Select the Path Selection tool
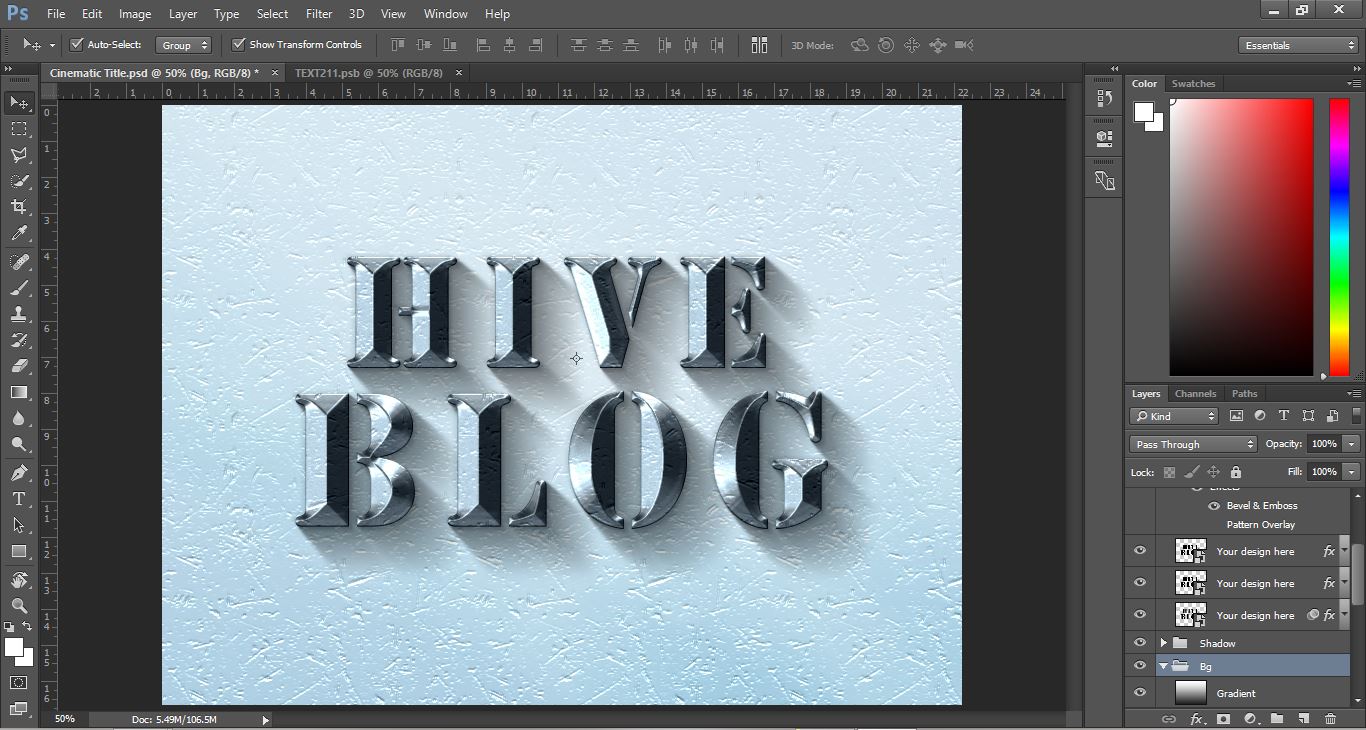Image resolution: width=1366 pixels, height=730 pixels. pos(19,525)
